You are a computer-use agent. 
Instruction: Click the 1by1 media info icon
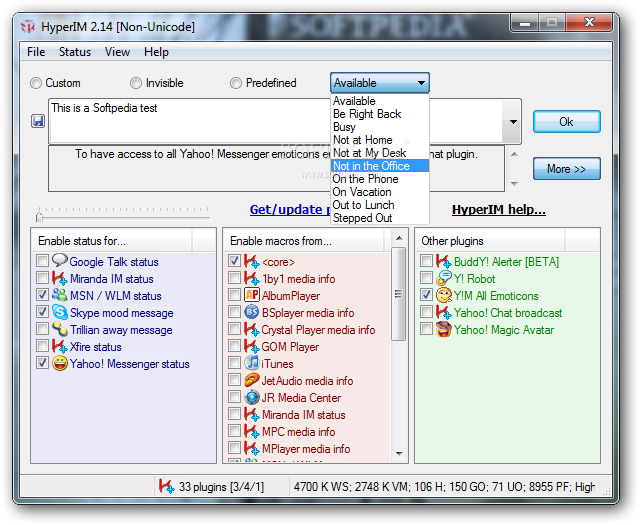251,278
